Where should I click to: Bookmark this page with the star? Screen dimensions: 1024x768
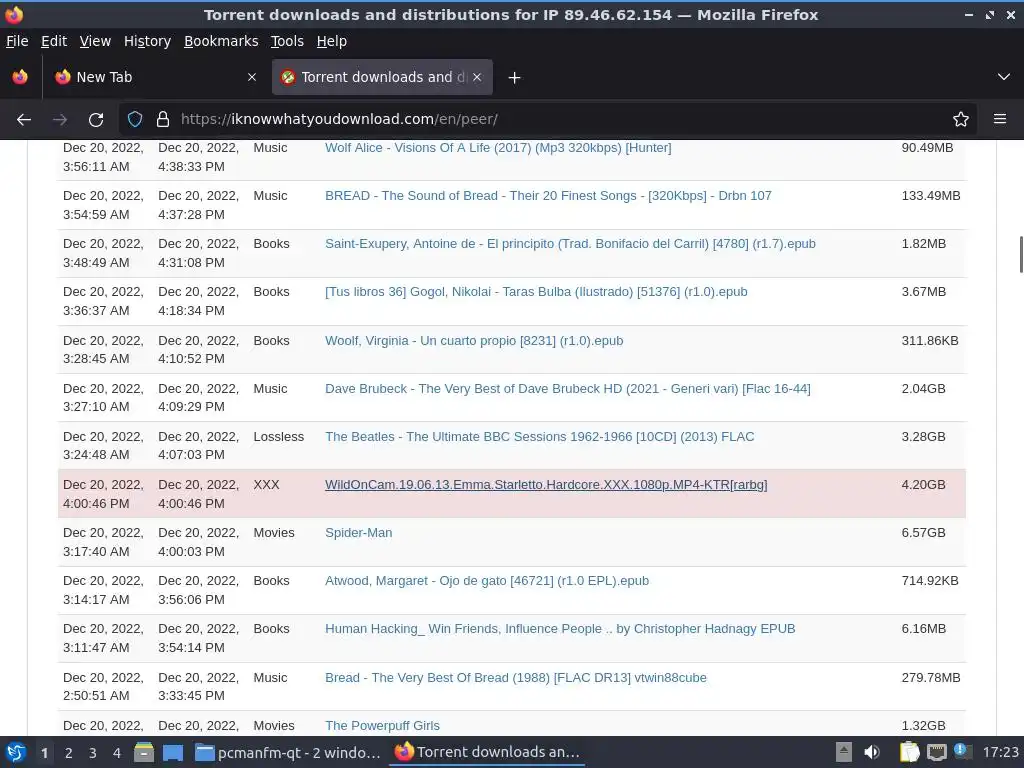pyautogui.click(x=961, y=120)
